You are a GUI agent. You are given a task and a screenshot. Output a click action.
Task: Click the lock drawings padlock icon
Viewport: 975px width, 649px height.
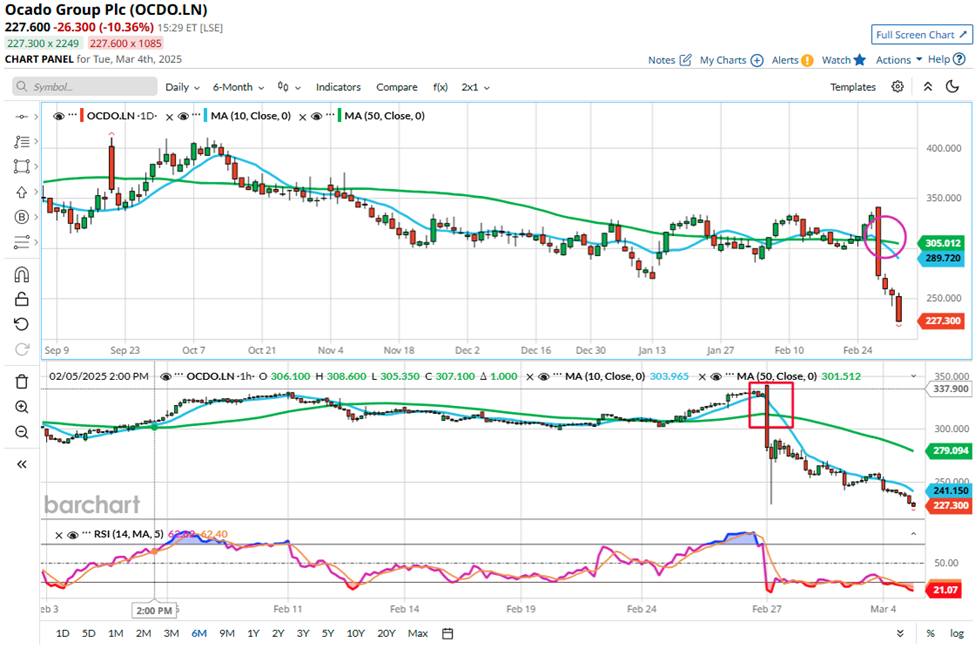21,299
